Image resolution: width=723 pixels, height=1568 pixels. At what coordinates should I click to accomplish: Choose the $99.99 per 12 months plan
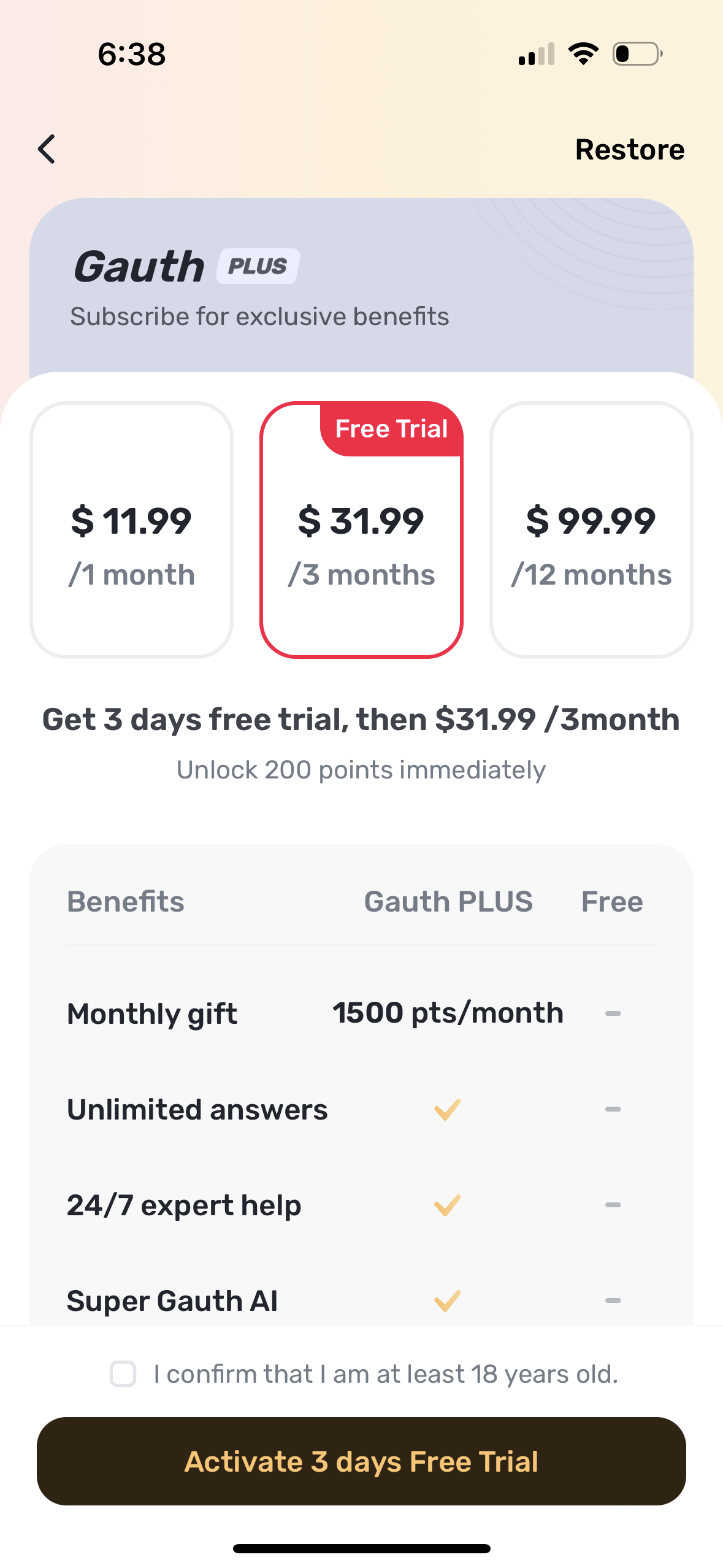click(x=591, y=530)
